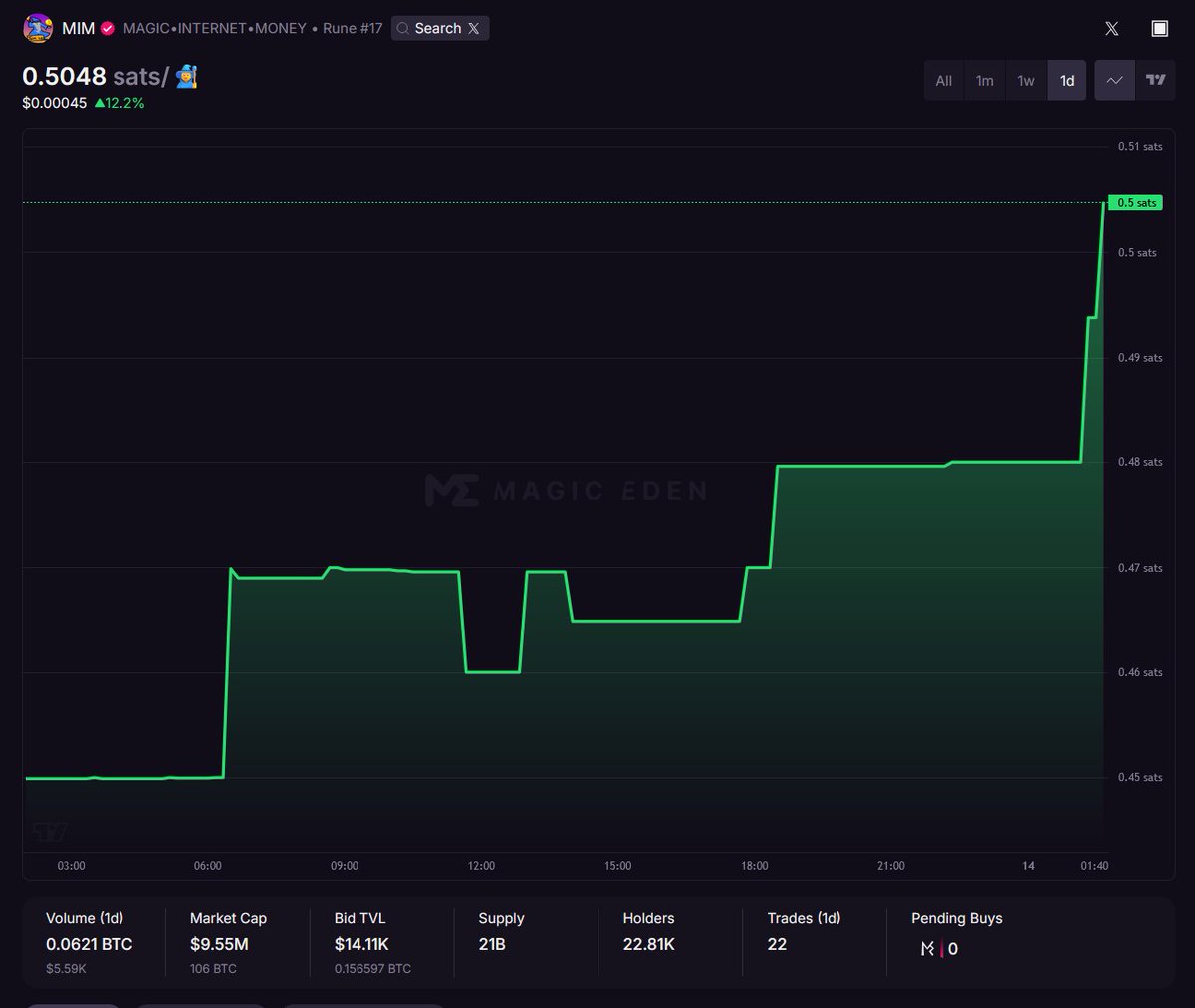Click the Rune #17 label
The image size is (1195, 1008).
(x=353, y=28)
